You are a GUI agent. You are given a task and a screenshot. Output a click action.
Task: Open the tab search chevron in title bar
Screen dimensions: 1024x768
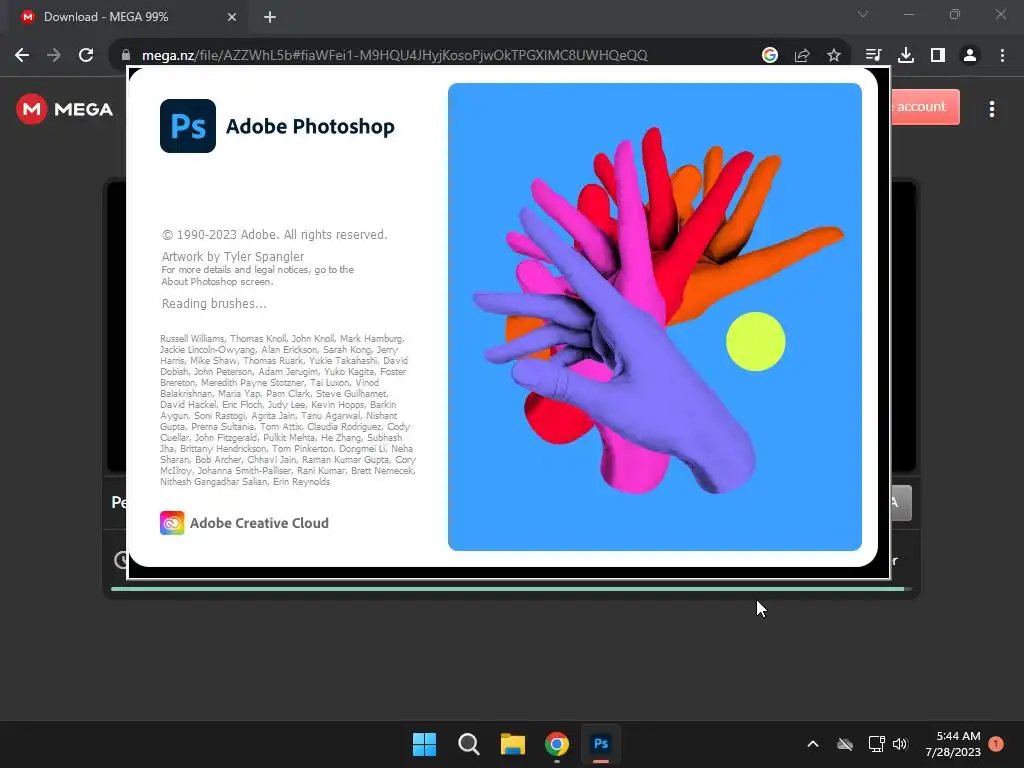(863, 14)
